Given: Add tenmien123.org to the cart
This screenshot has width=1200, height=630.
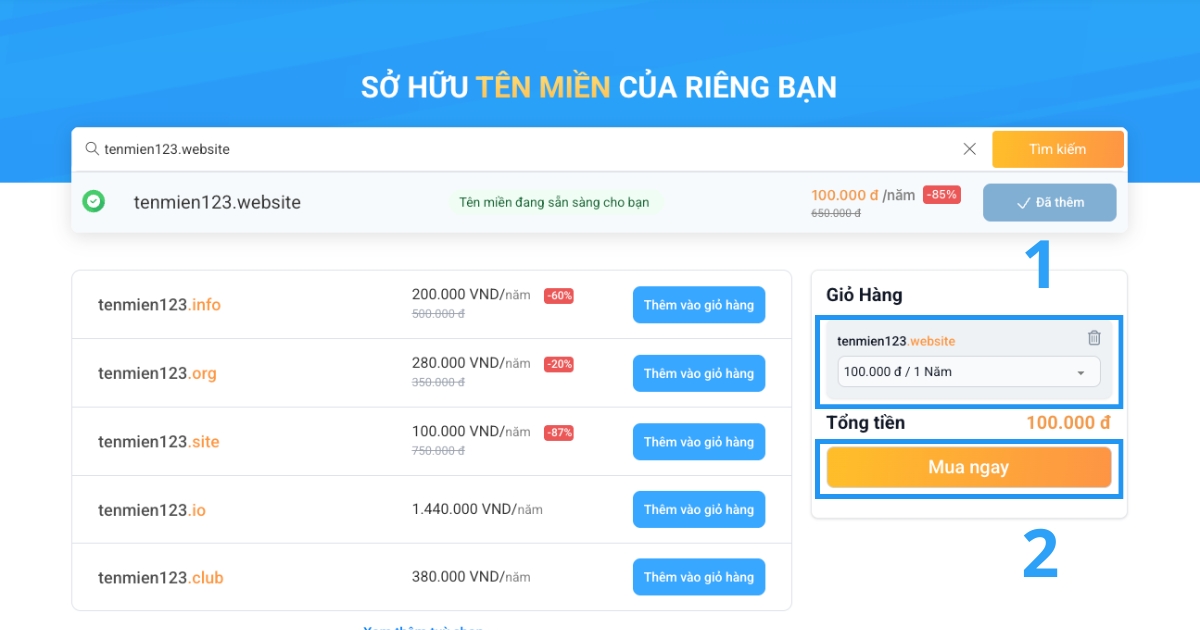Looking at the screenshot, I should 698,373.
